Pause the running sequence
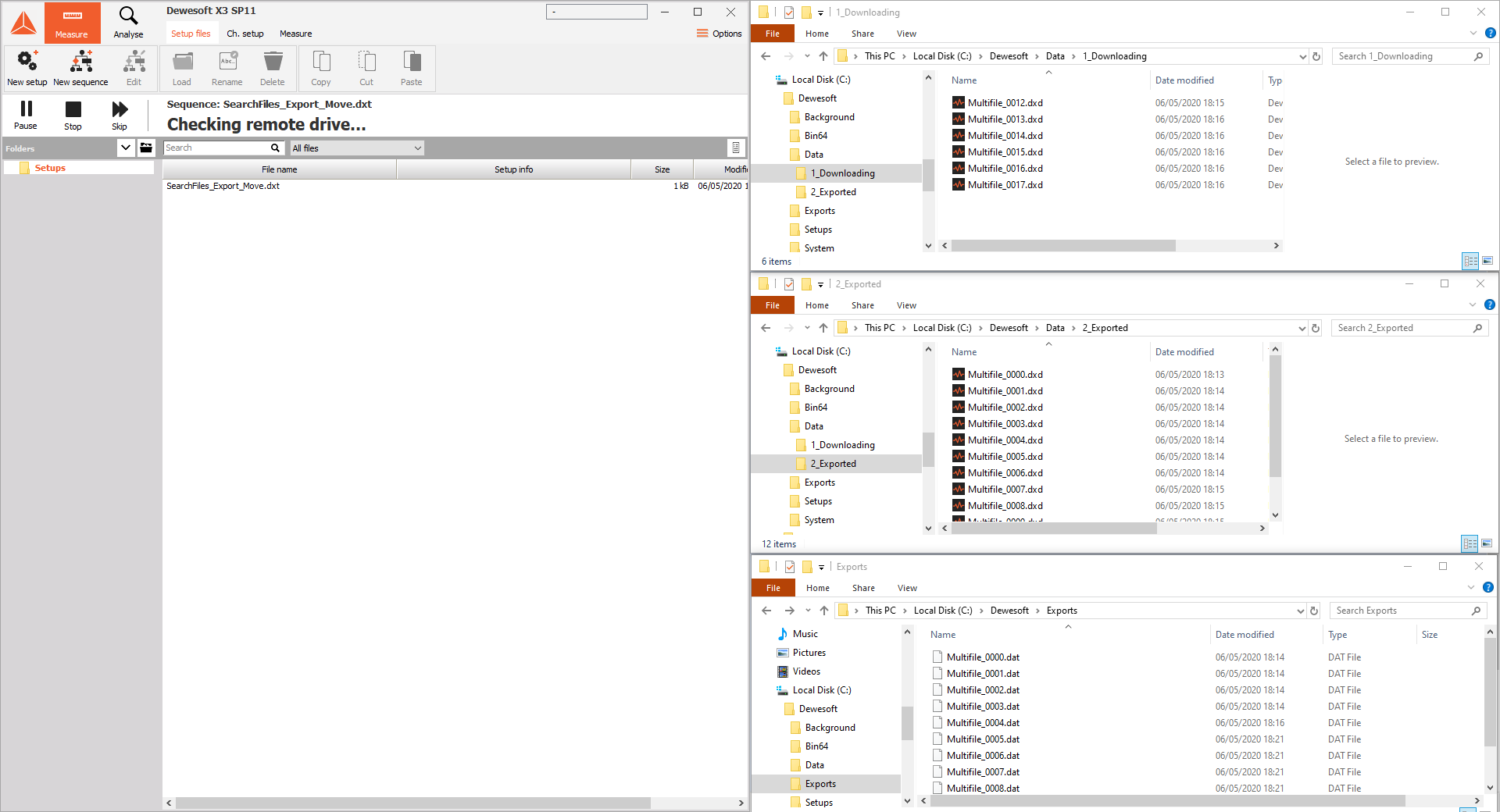The width and height of the screenshot is (1500, 812). [x=26, y=115]
